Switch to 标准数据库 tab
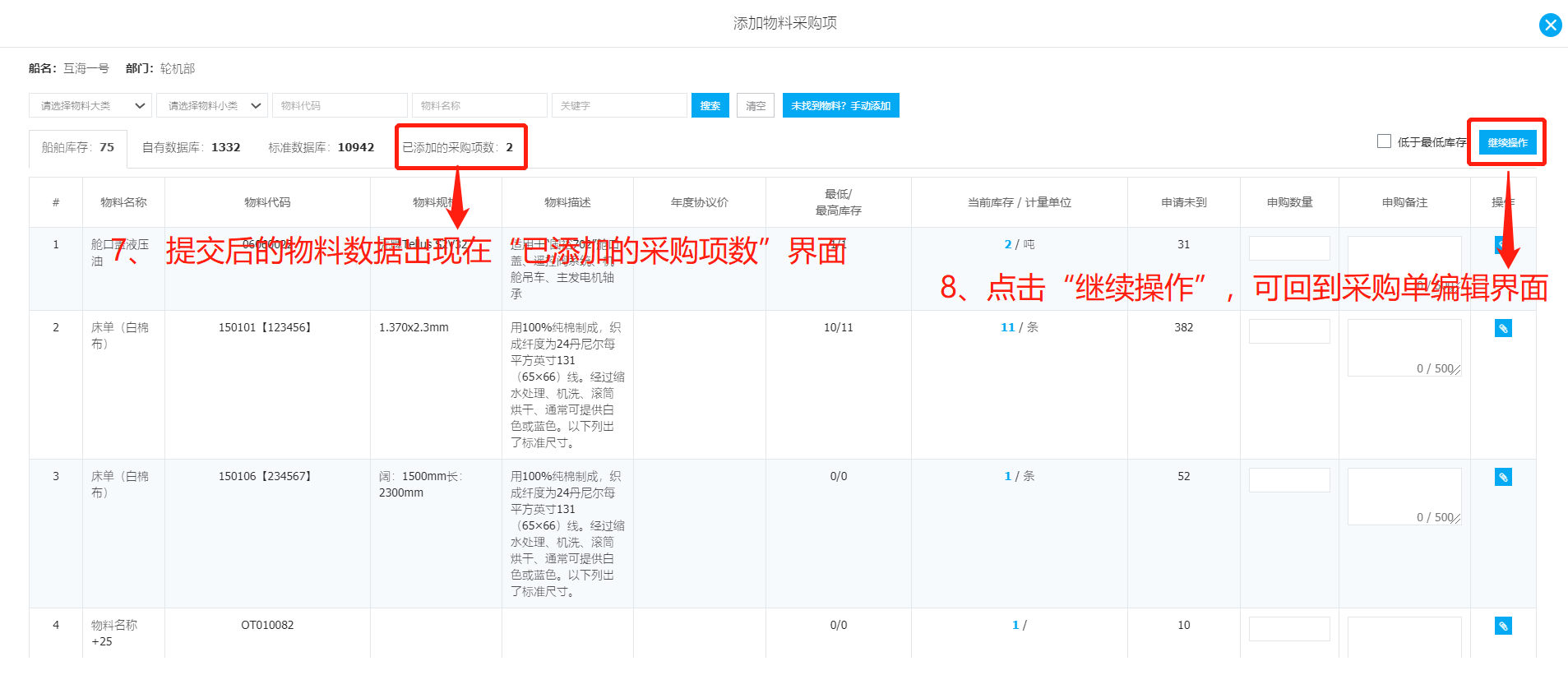 point(321,147)
